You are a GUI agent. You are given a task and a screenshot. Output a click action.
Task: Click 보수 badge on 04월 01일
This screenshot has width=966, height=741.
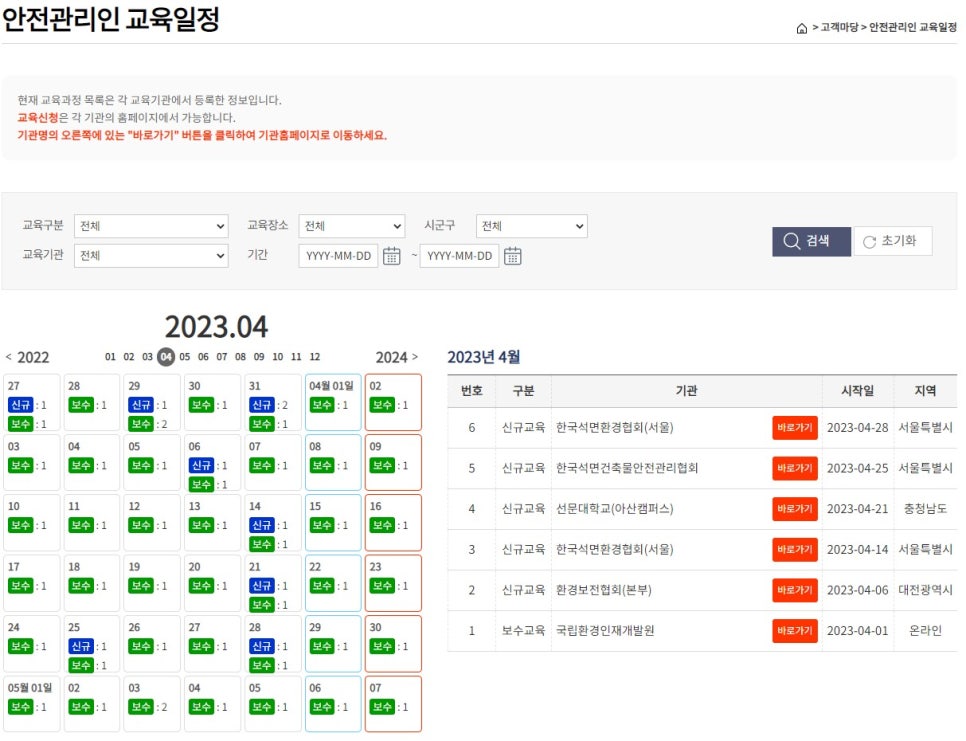[x=322, y=405]
